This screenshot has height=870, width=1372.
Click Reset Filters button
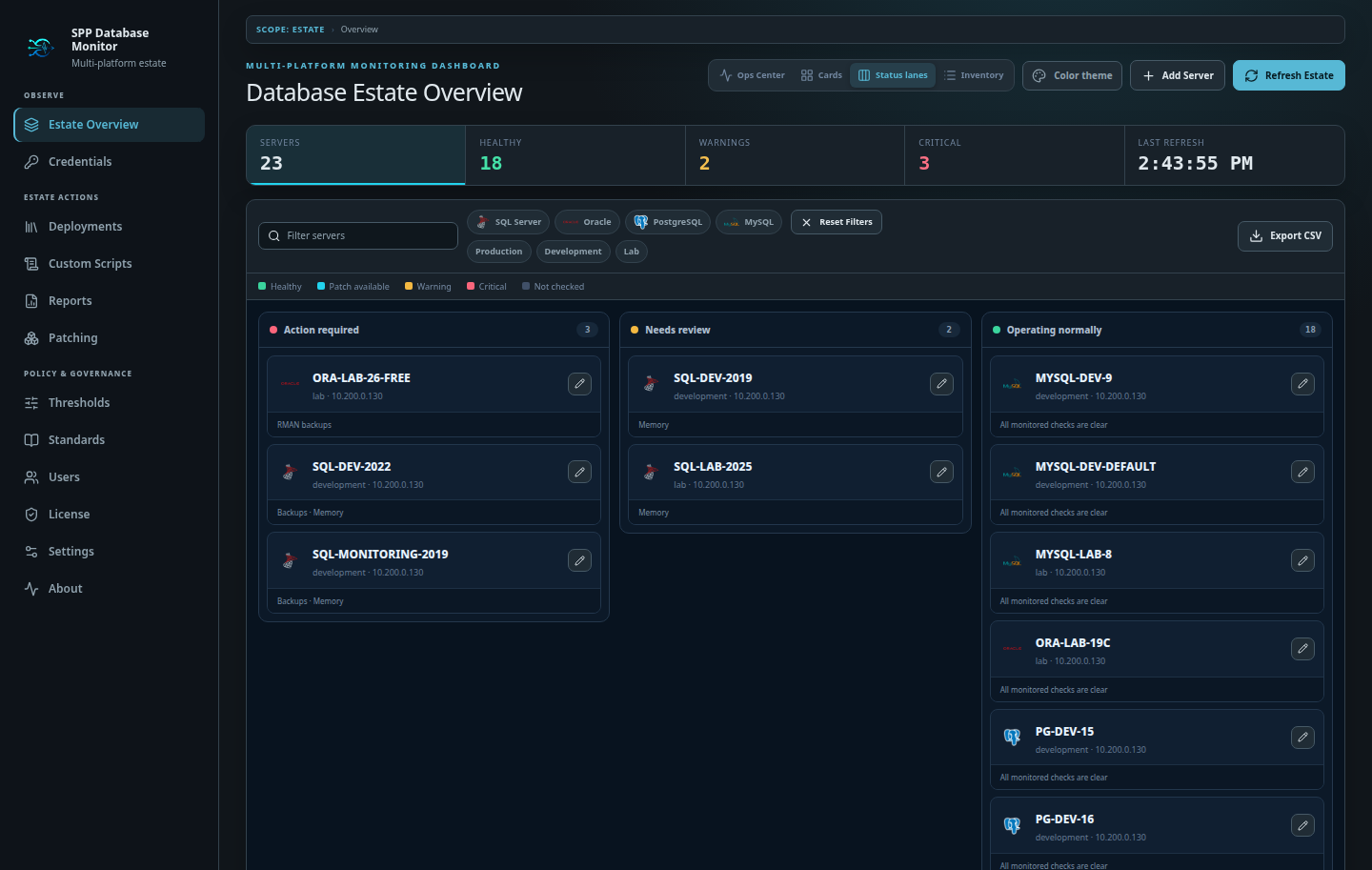[x=837, y=222]
